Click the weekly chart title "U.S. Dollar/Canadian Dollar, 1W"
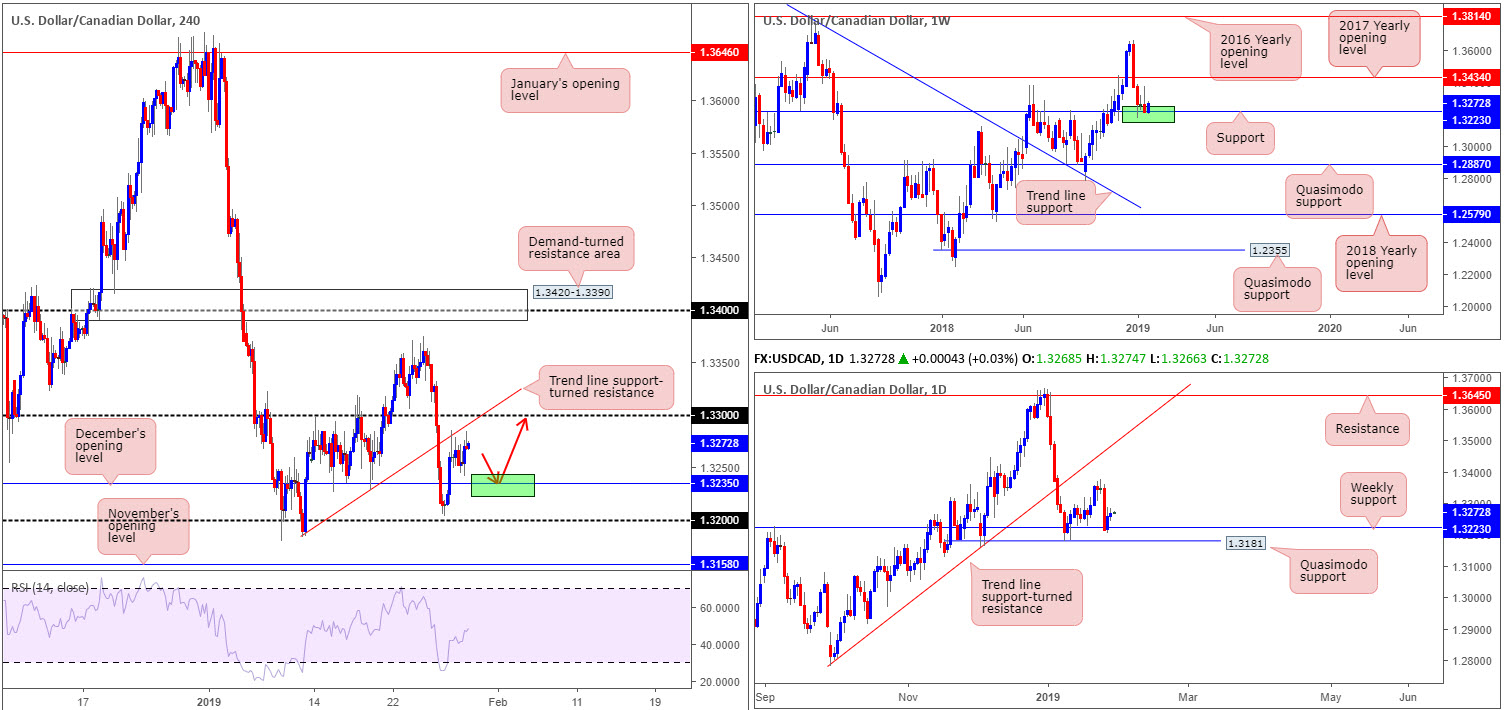Image resolution: width=1504 pixels, height=710 pixels. click(855, 18)
